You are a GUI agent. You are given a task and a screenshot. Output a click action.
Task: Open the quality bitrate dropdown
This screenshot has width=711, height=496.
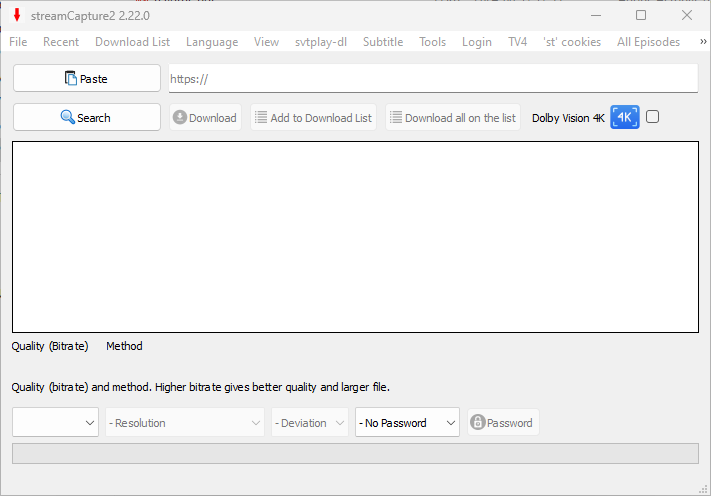tap(55, 422)
